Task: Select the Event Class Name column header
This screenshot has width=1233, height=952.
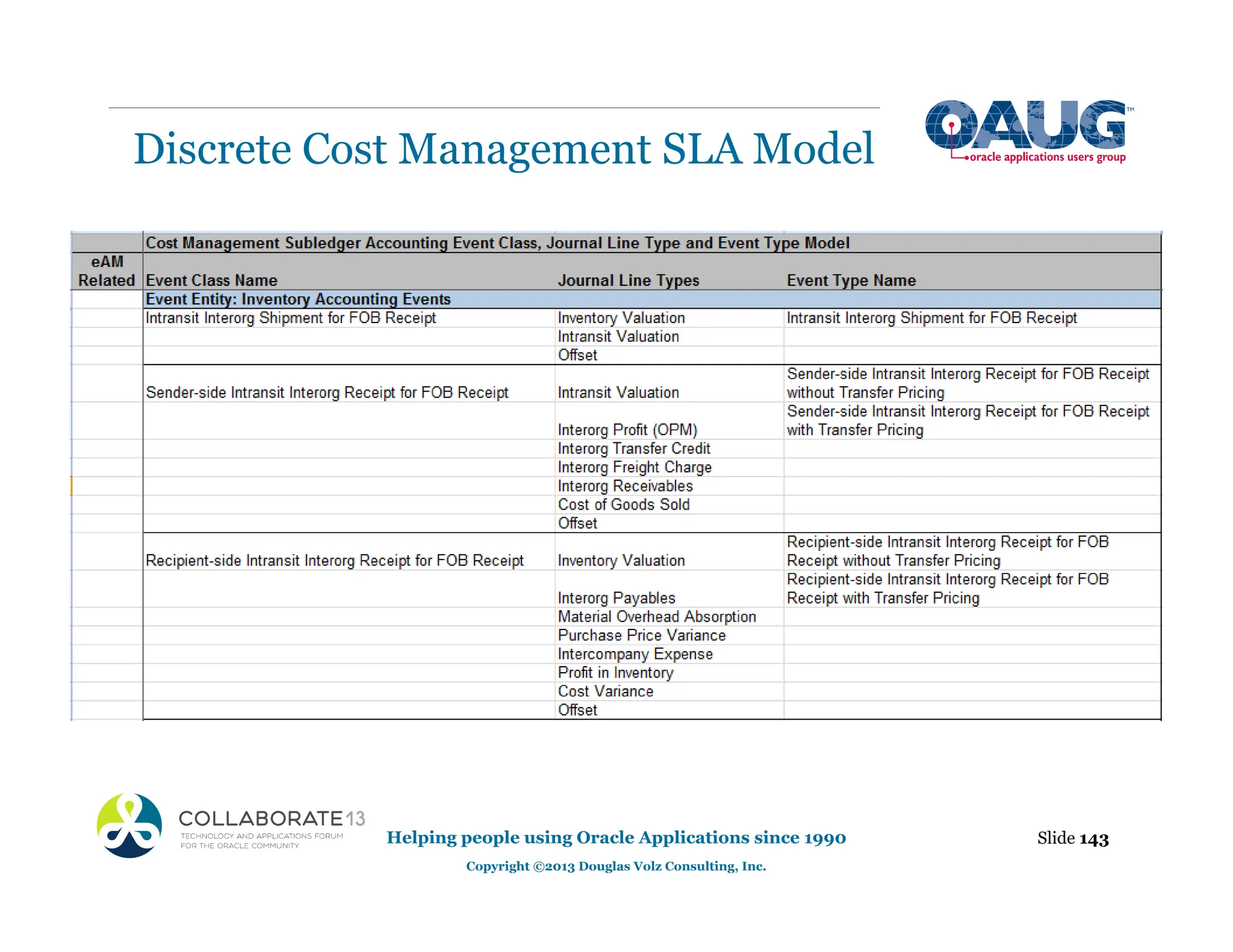Action: pos(211,280)
